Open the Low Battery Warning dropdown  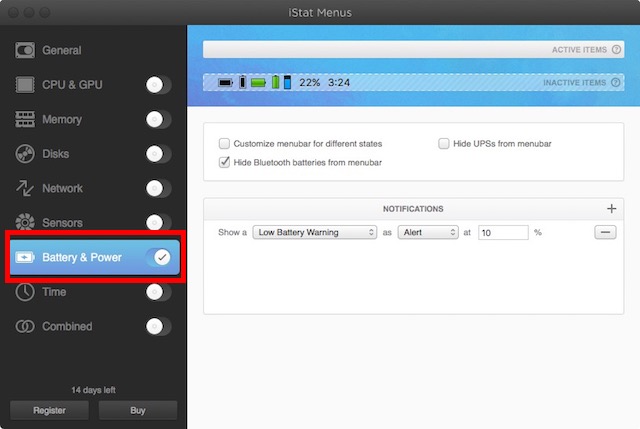tap(315, 232)
